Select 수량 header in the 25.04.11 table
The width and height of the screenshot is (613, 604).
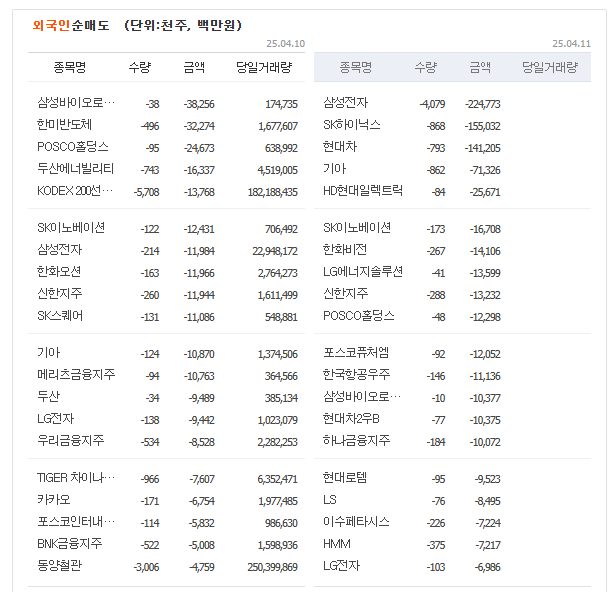425,67
